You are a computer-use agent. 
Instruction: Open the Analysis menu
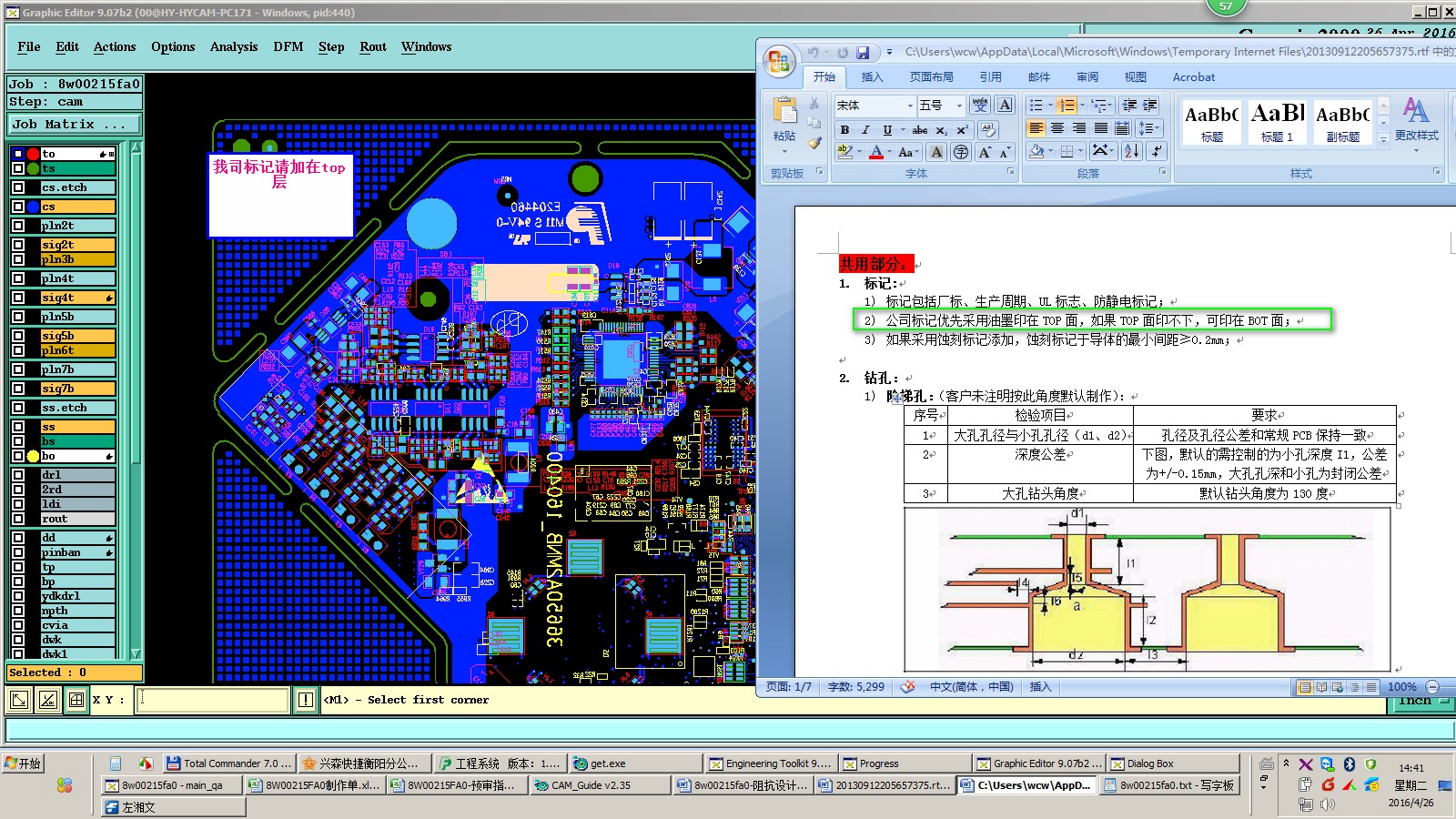(234, 46)
